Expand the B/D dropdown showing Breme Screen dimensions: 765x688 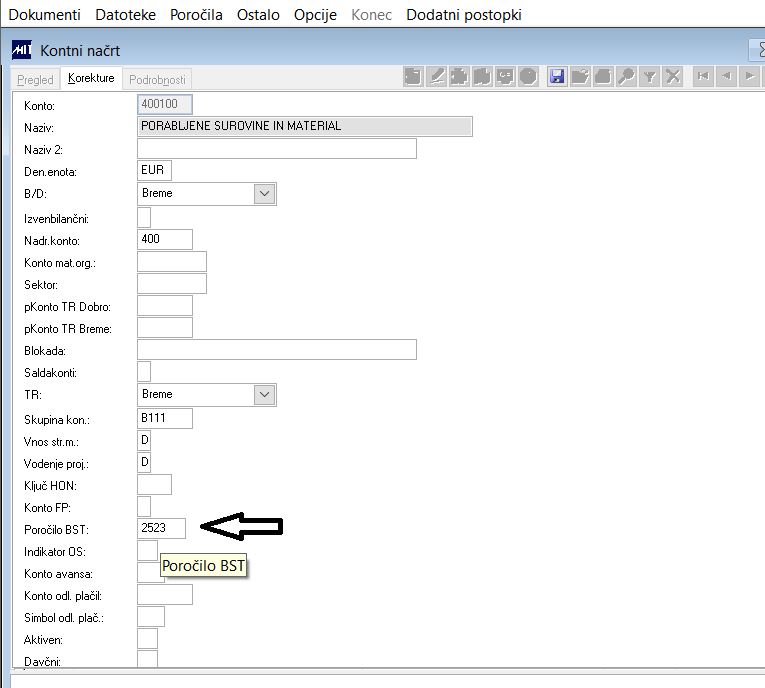(264, 194)
